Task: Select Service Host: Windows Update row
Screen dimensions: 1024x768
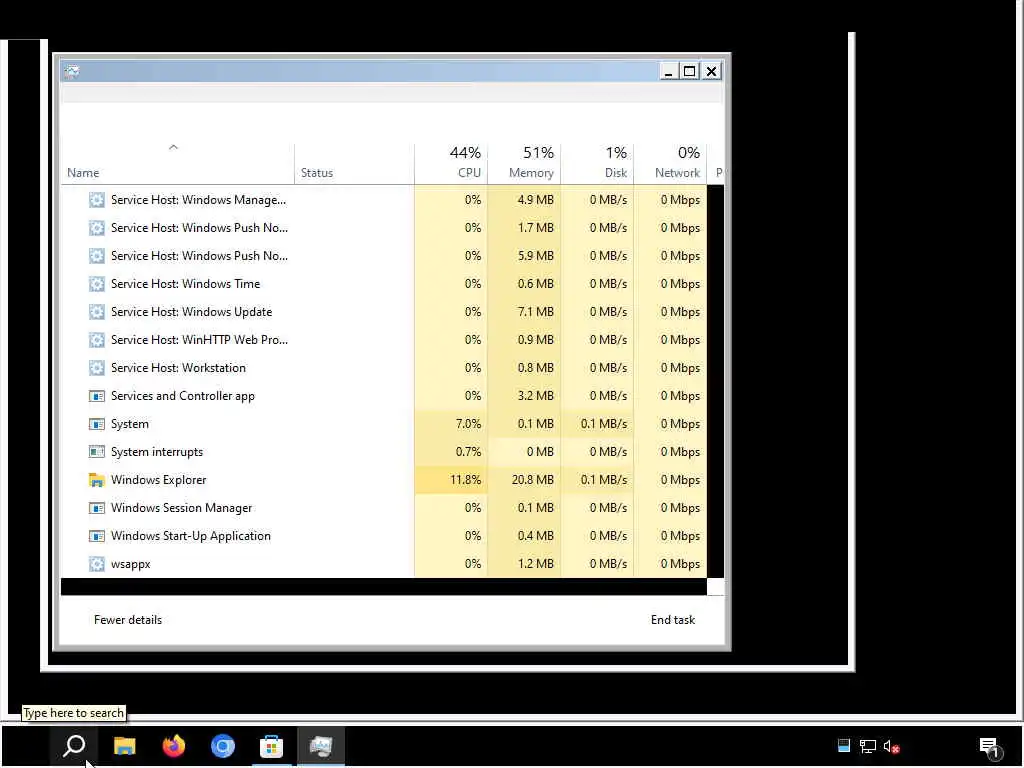Action: coord(384,312)
